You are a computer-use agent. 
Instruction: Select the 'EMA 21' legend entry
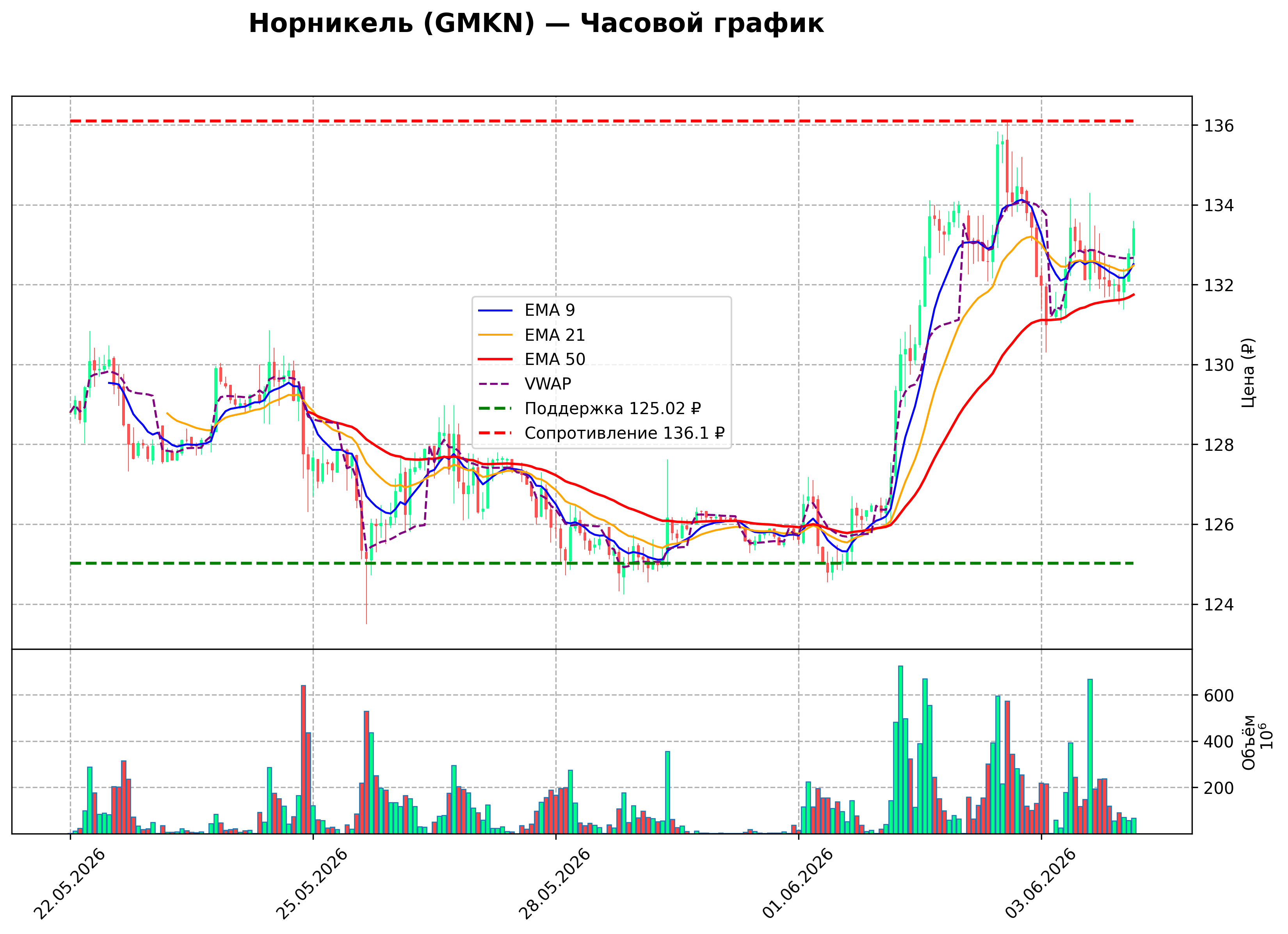point(555,335)
